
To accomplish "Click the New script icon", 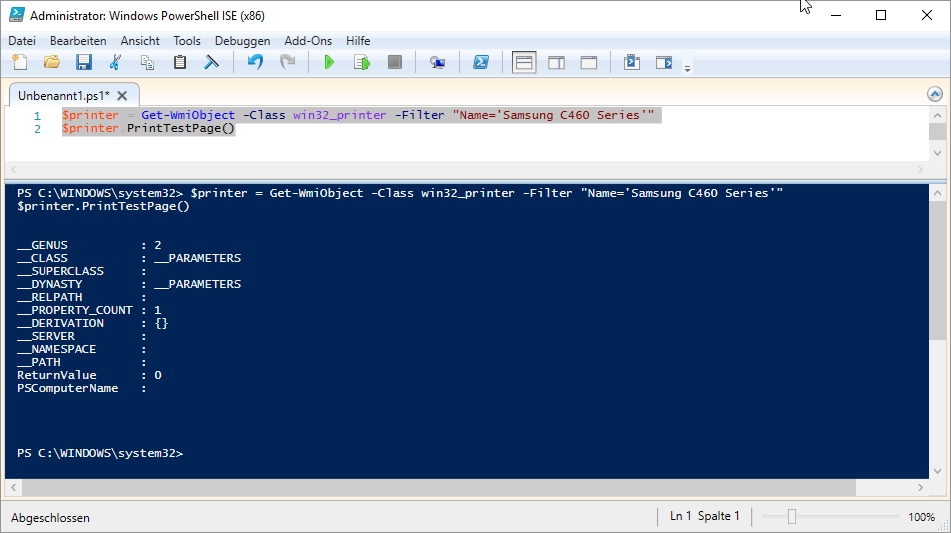I will coord(19,62).
